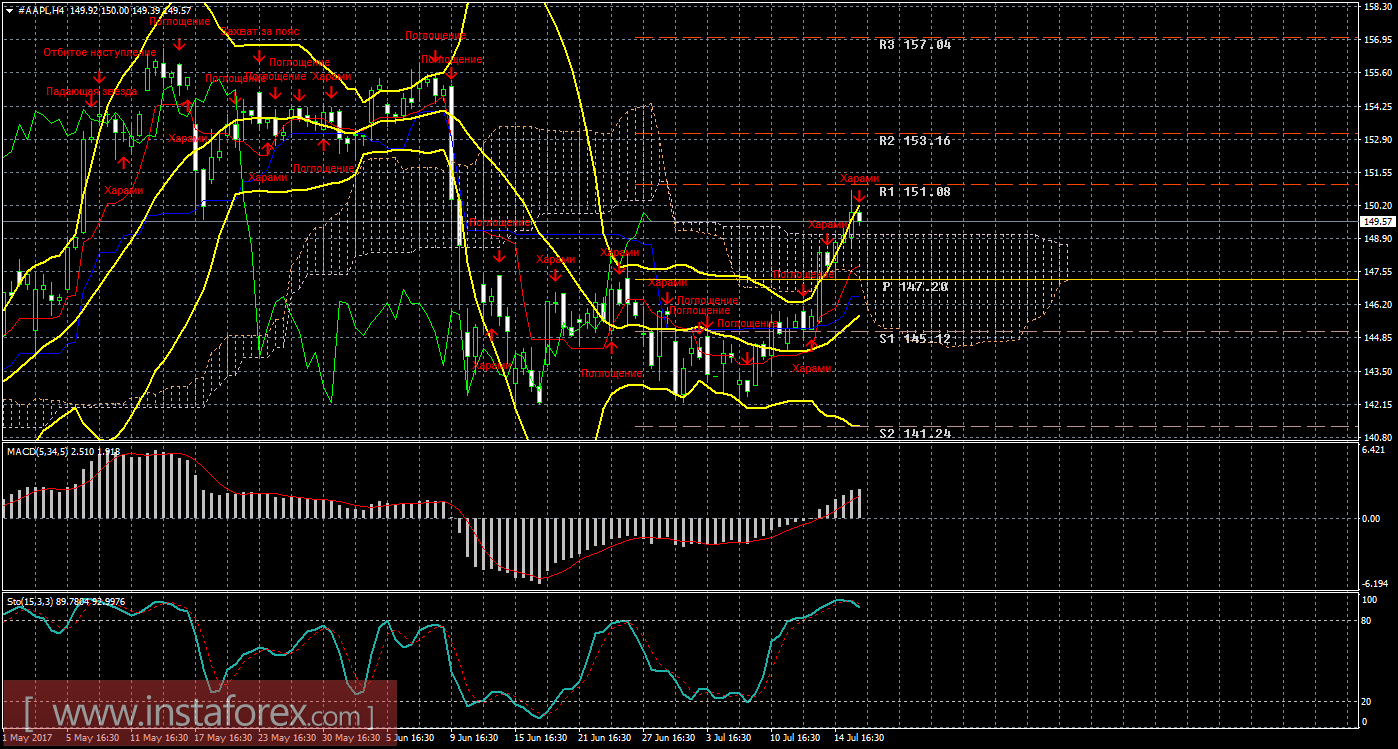
Task: Click the R3 157.04 resistance label
Action: 914,45
